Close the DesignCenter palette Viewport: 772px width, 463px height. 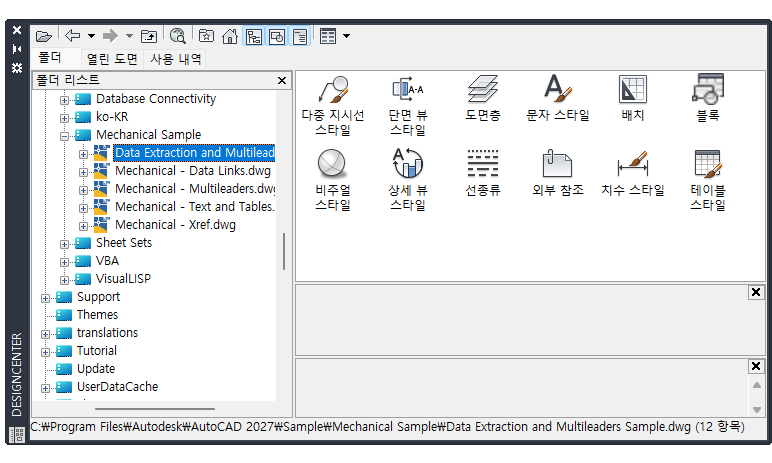17,30
